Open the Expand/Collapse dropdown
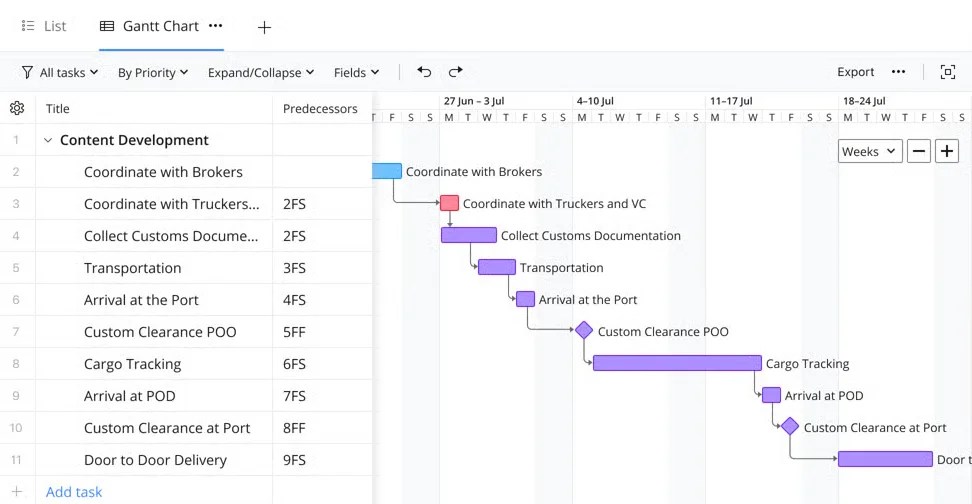This screenshot has height=504, width=972. coord(261,73)
